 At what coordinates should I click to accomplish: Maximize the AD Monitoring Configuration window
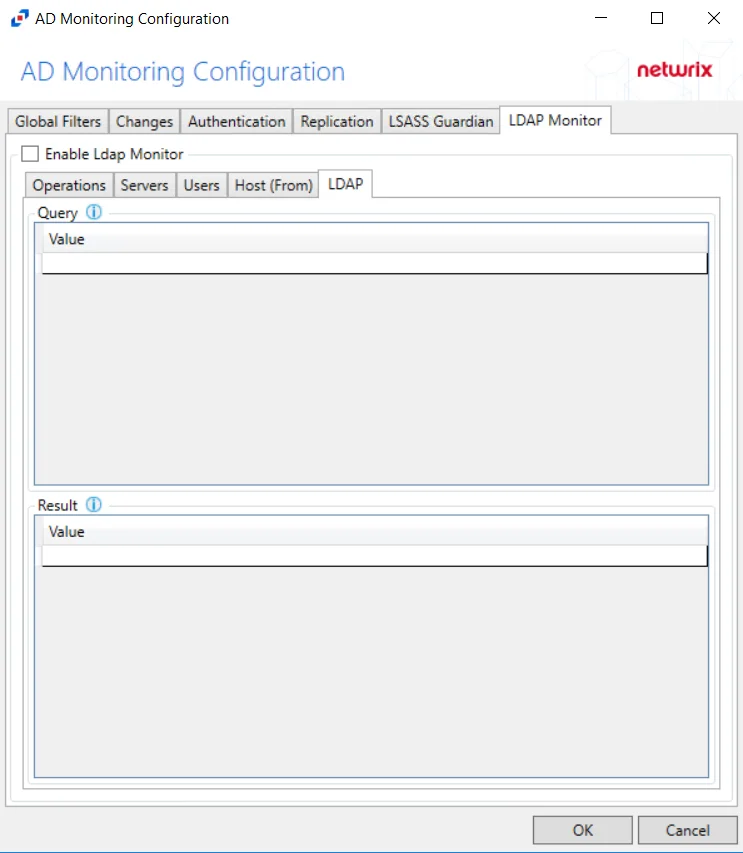pyautogui.click(x=657, y=18)
